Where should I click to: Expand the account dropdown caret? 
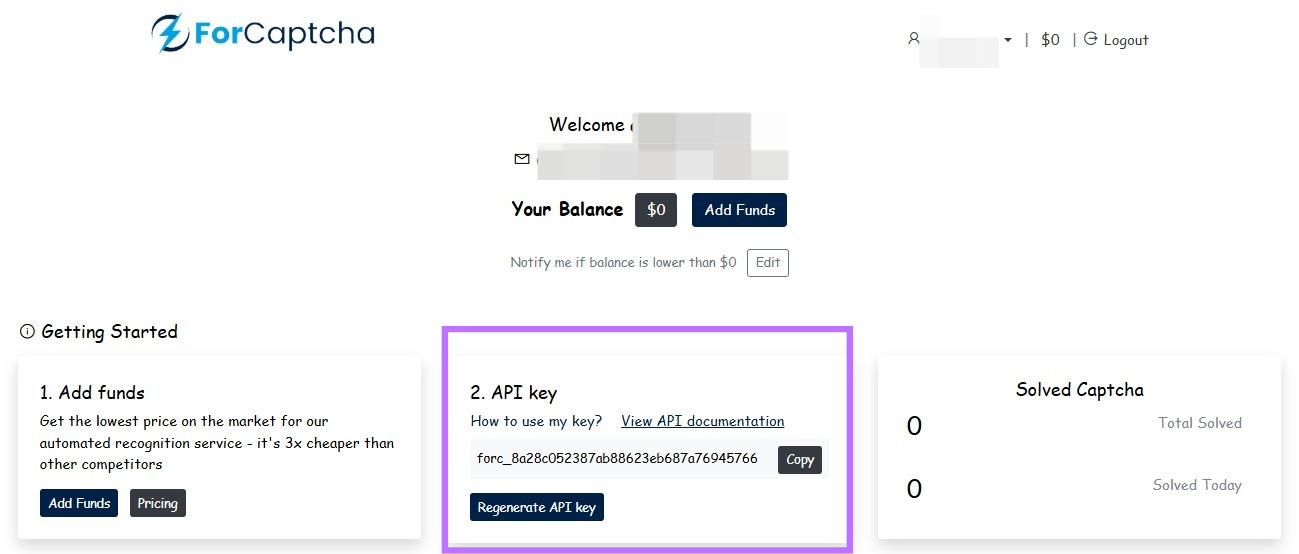point(1008,40)
